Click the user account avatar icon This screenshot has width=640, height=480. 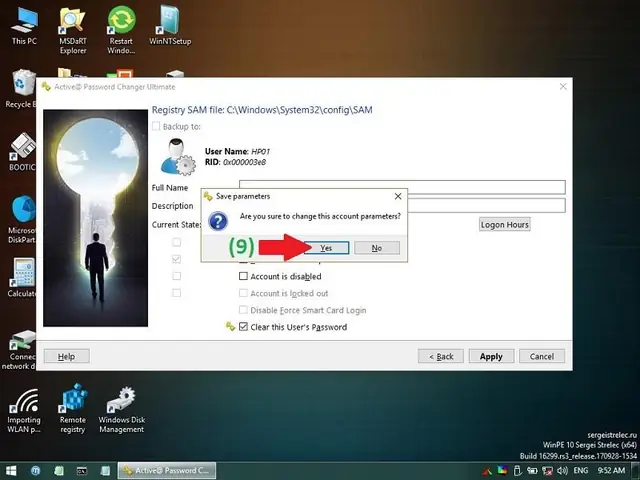click(178, 157)
